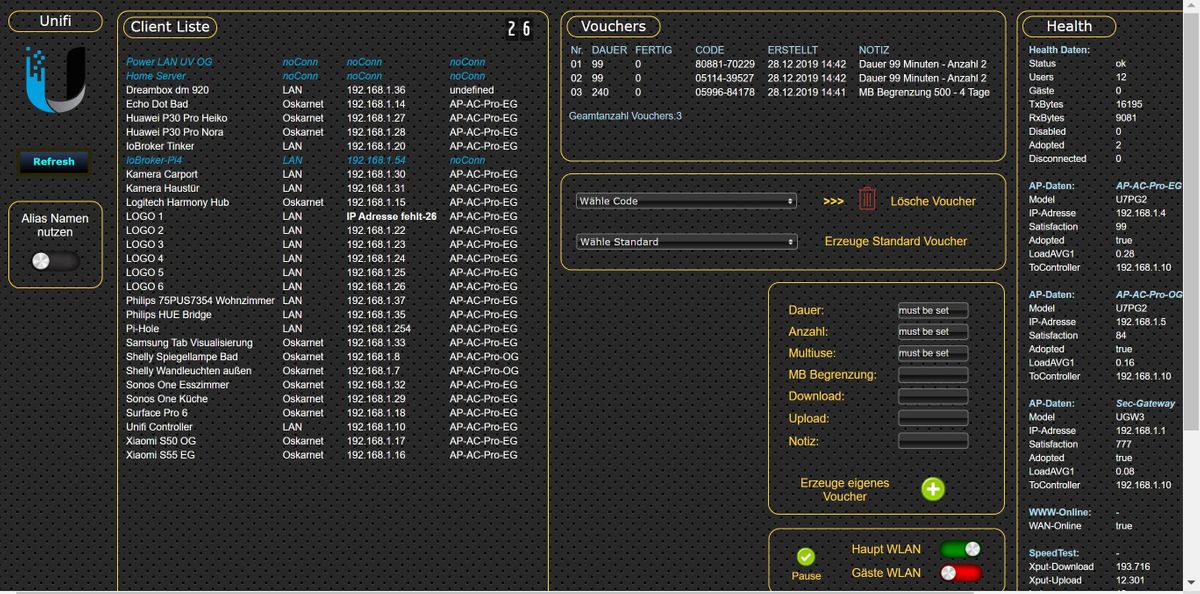This screenshot has width=1200, height=594.
Task: Click 'IP Adresse fehlt-26' for LOGO 1
Action: tap(391, 216)
